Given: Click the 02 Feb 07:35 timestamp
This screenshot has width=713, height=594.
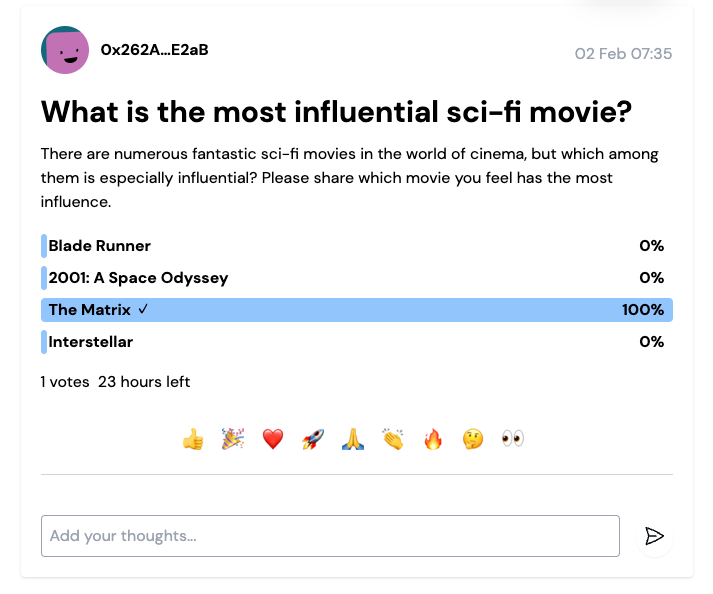Looking at the screenshot, I should (x=623, y=54).
